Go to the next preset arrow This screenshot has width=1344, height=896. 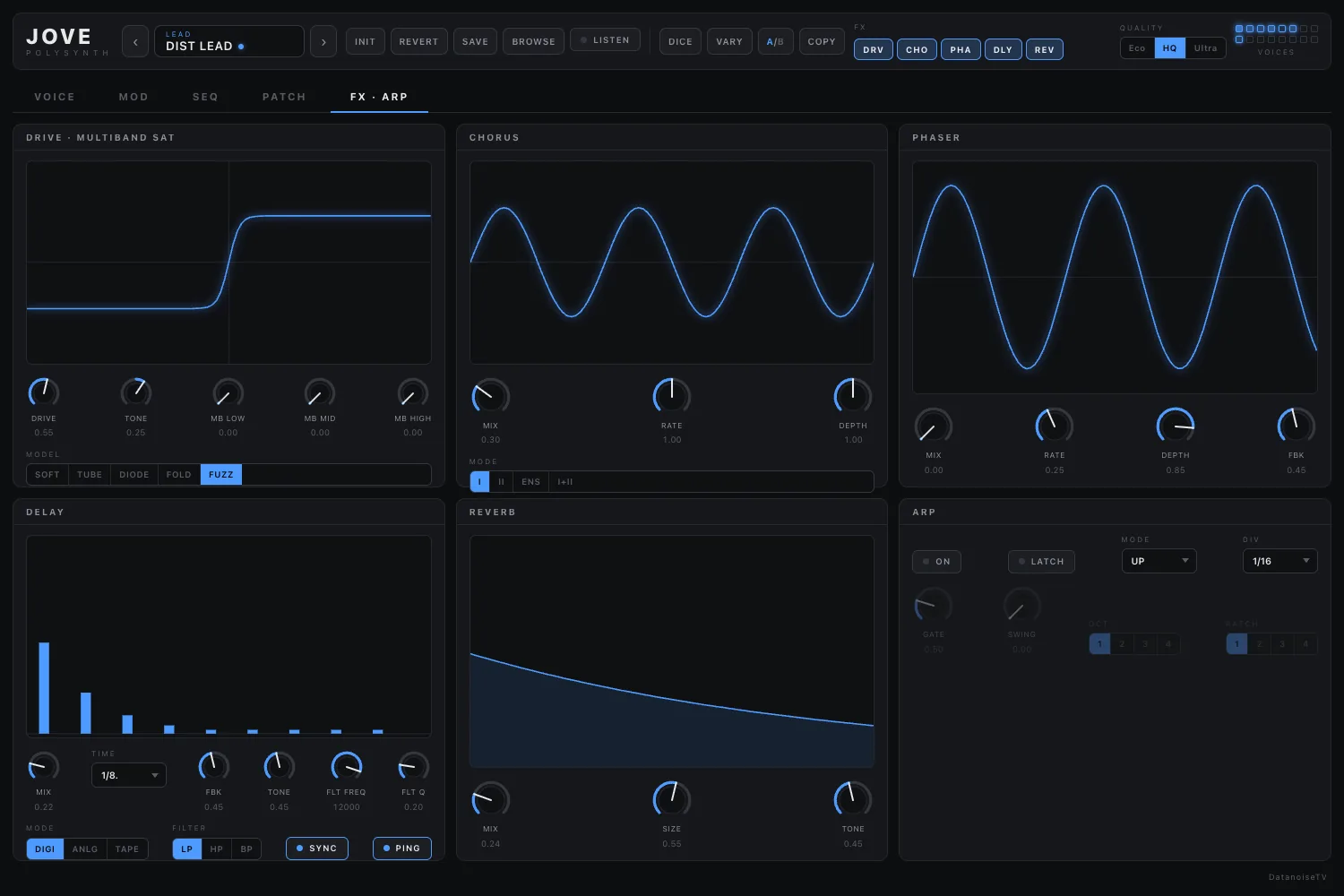(x=323, y=41)
